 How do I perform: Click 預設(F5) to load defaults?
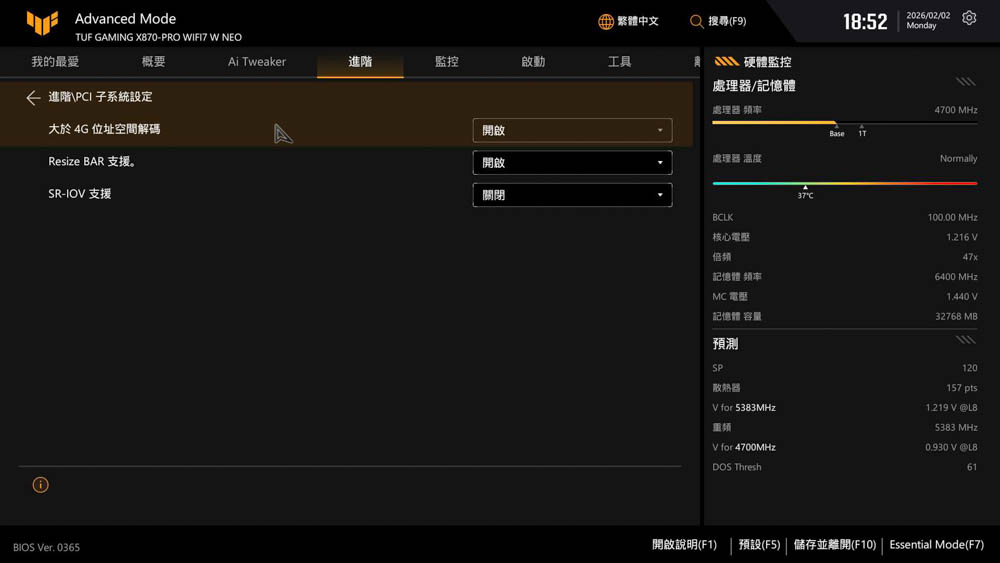pos(759,545)
